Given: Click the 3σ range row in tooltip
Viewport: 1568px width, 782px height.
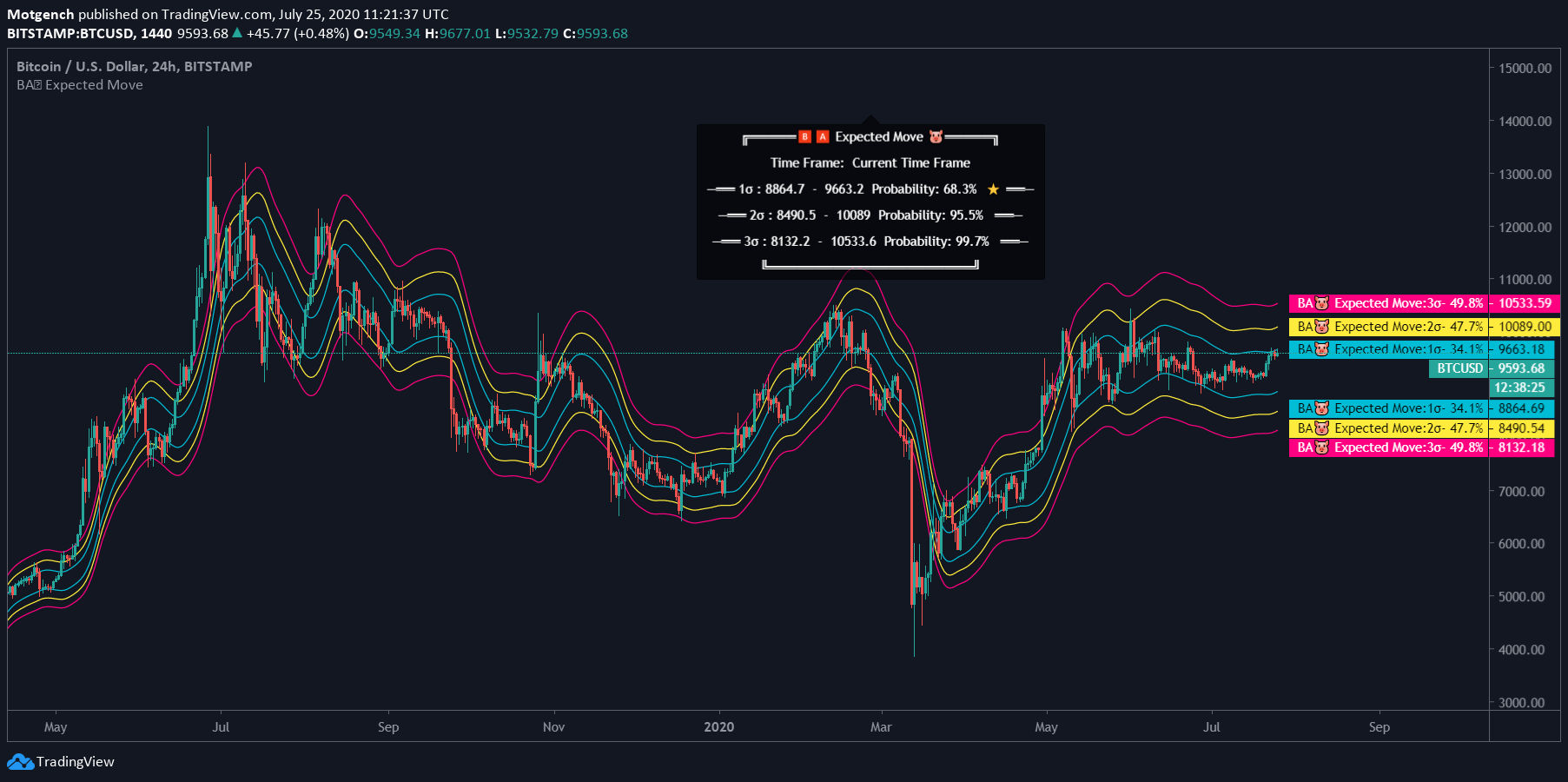Looking at the screenshot, I should [870, 242].
